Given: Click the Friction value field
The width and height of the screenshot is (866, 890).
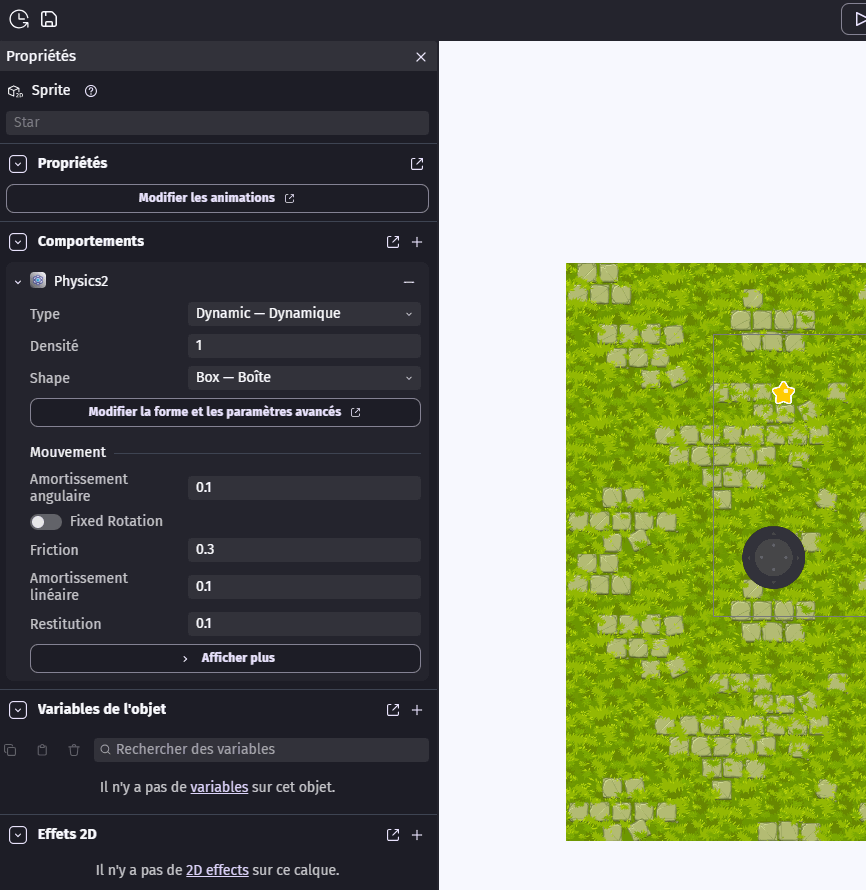Looking at the screenshot, I should 304,550.
